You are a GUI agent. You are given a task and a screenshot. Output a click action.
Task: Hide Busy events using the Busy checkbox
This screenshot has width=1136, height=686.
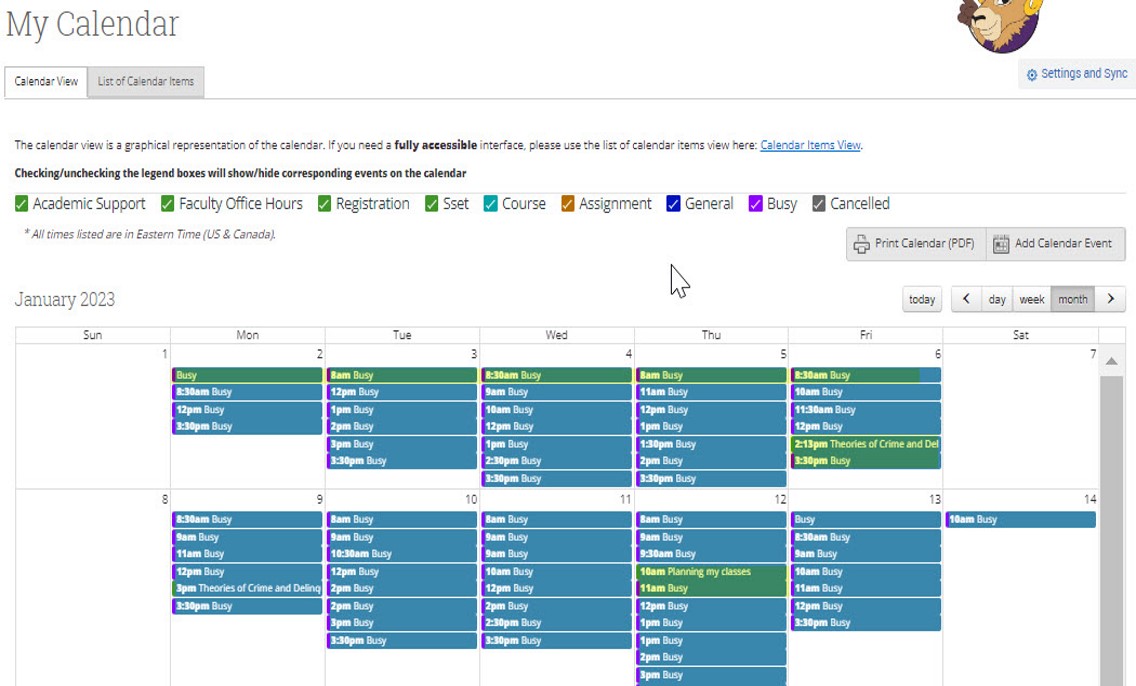[756, 204]
